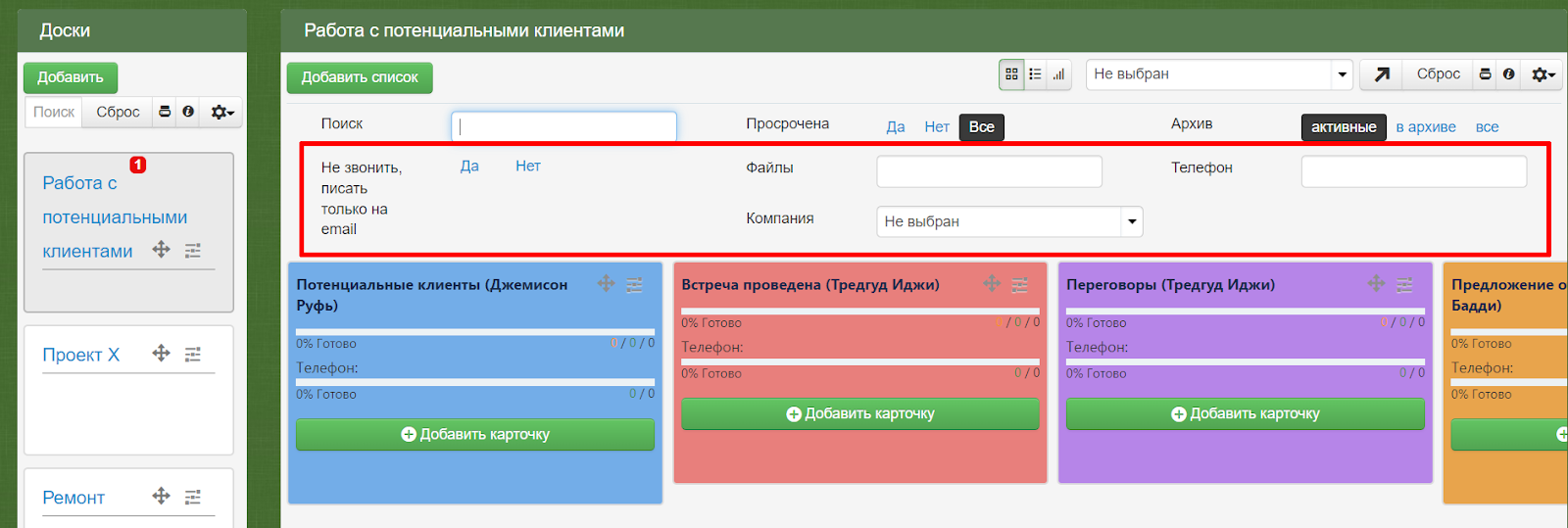The width and height of the screenshot is (1568, 528).
Task: Click the move icon of Ремонт board
Action: (162, 497)
